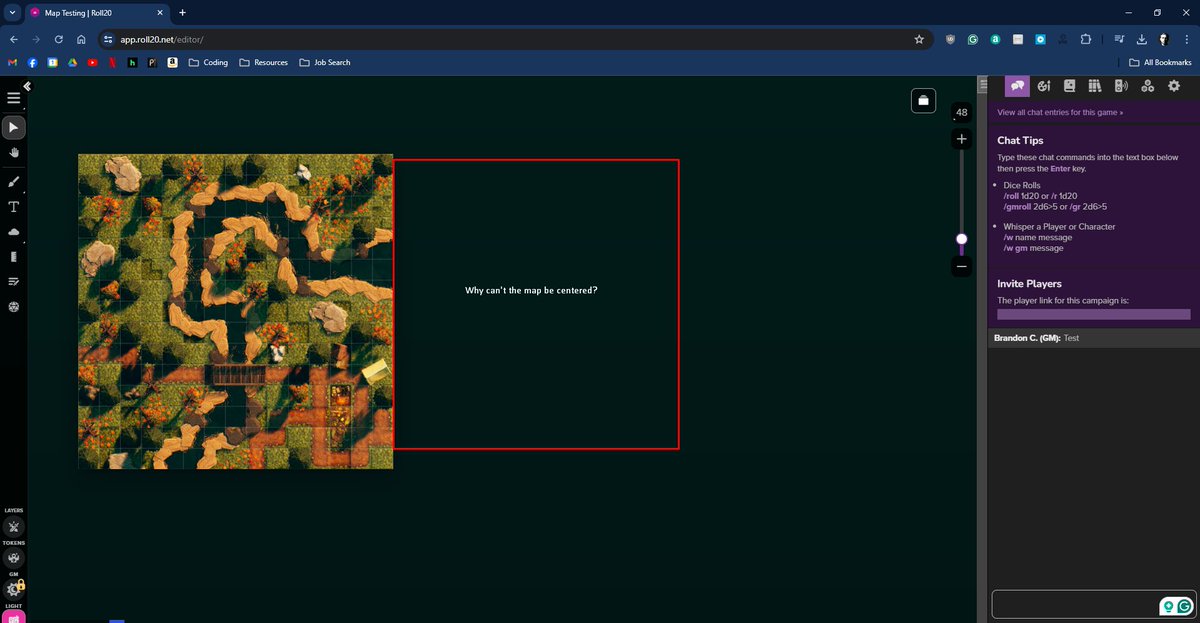Open the drawing tools
This screenshot has height=623, width=1200.
coord(13,181)
